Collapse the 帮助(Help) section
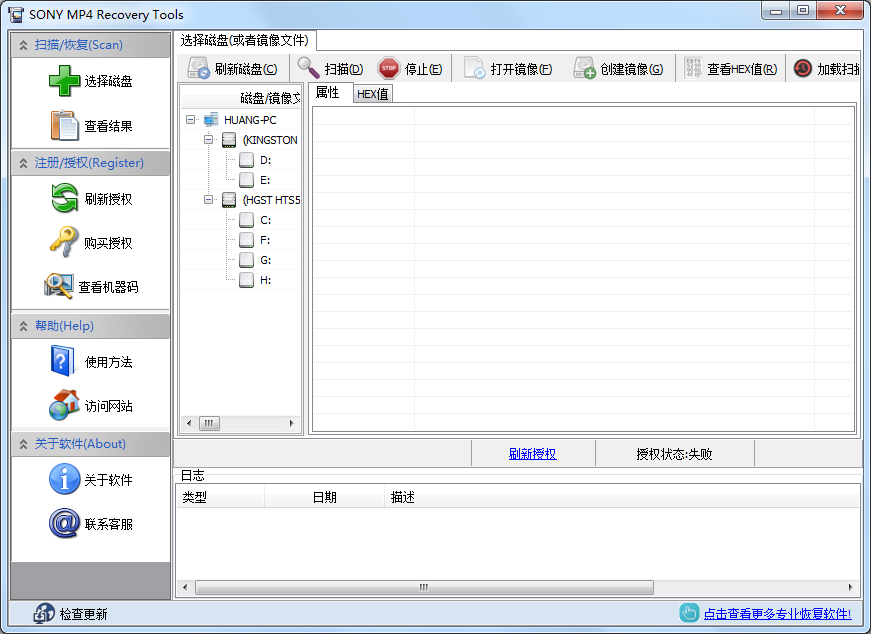The width and height of the screenshot is (871, 634). click(23, 326)
